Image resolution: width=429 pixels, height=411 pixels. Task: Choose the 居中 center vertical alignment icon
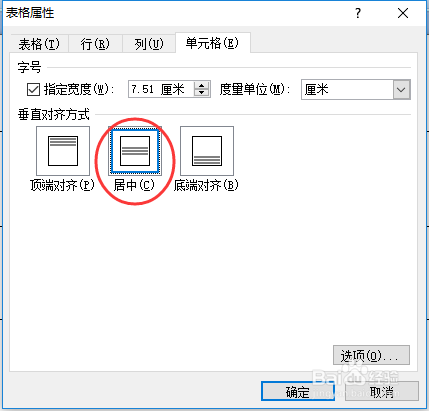click(135, 151)
